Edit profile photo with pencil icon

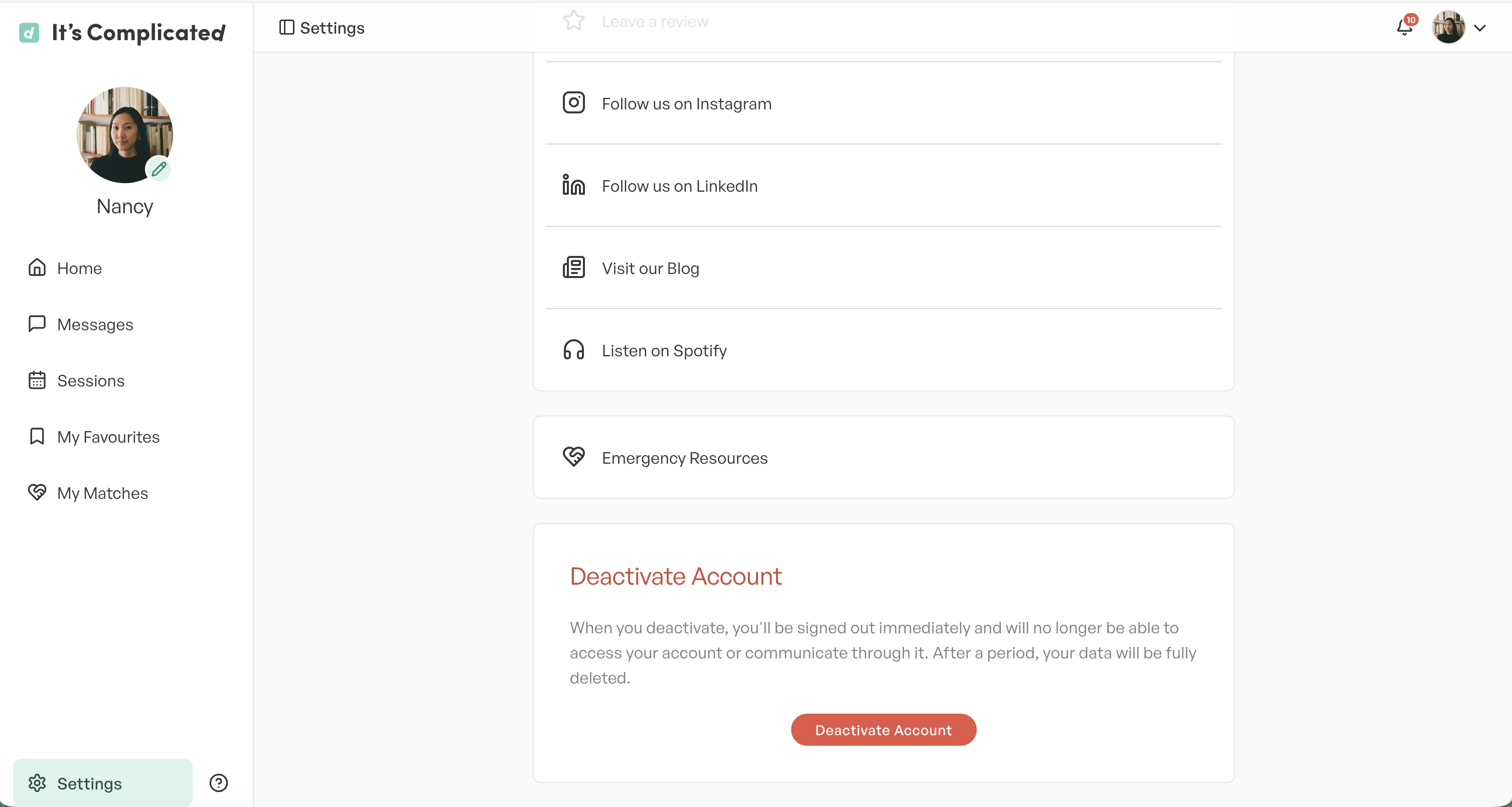click(x=159, y=169)
